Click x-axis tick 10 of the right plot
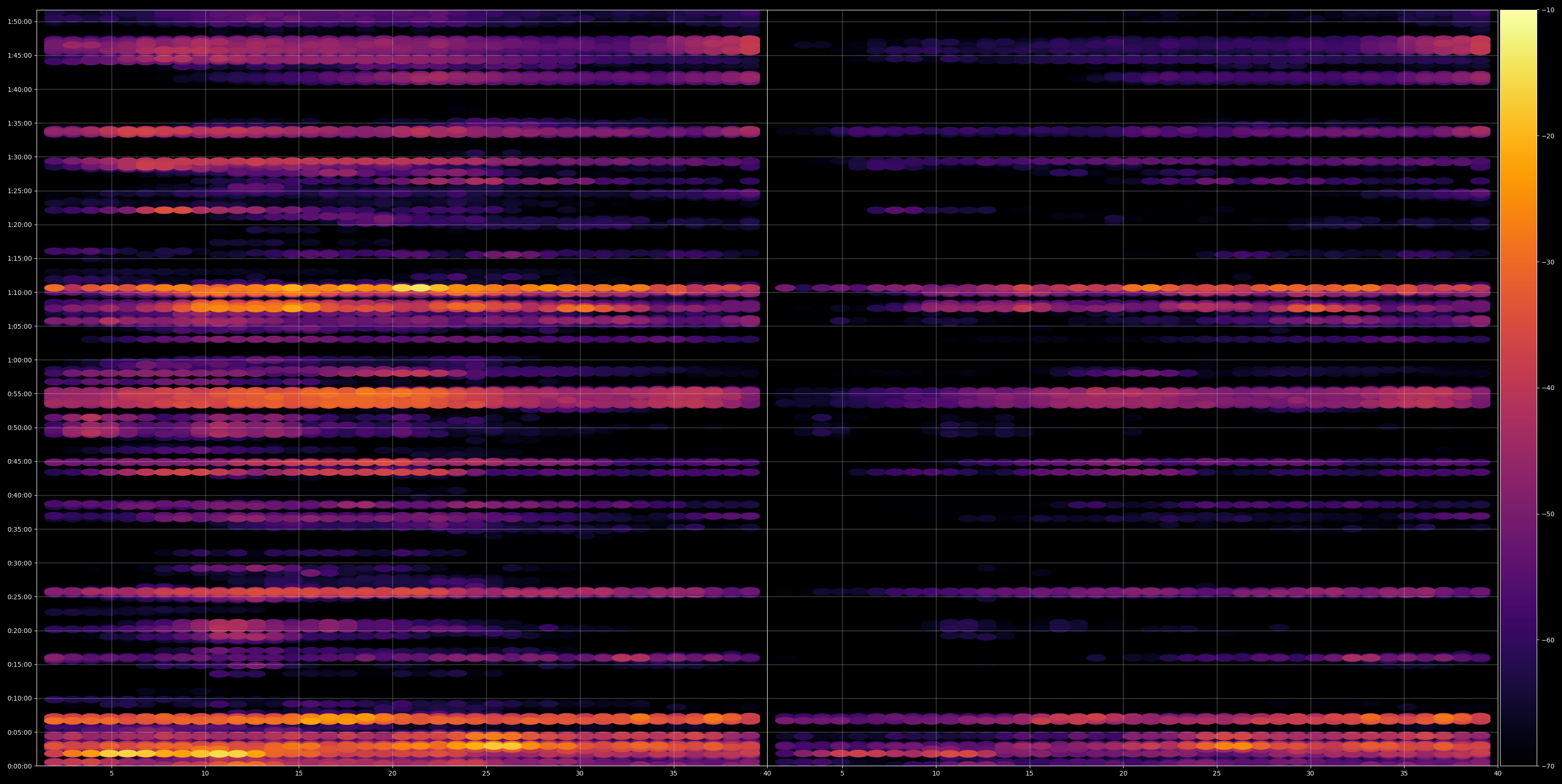 (x=936, y=774)
